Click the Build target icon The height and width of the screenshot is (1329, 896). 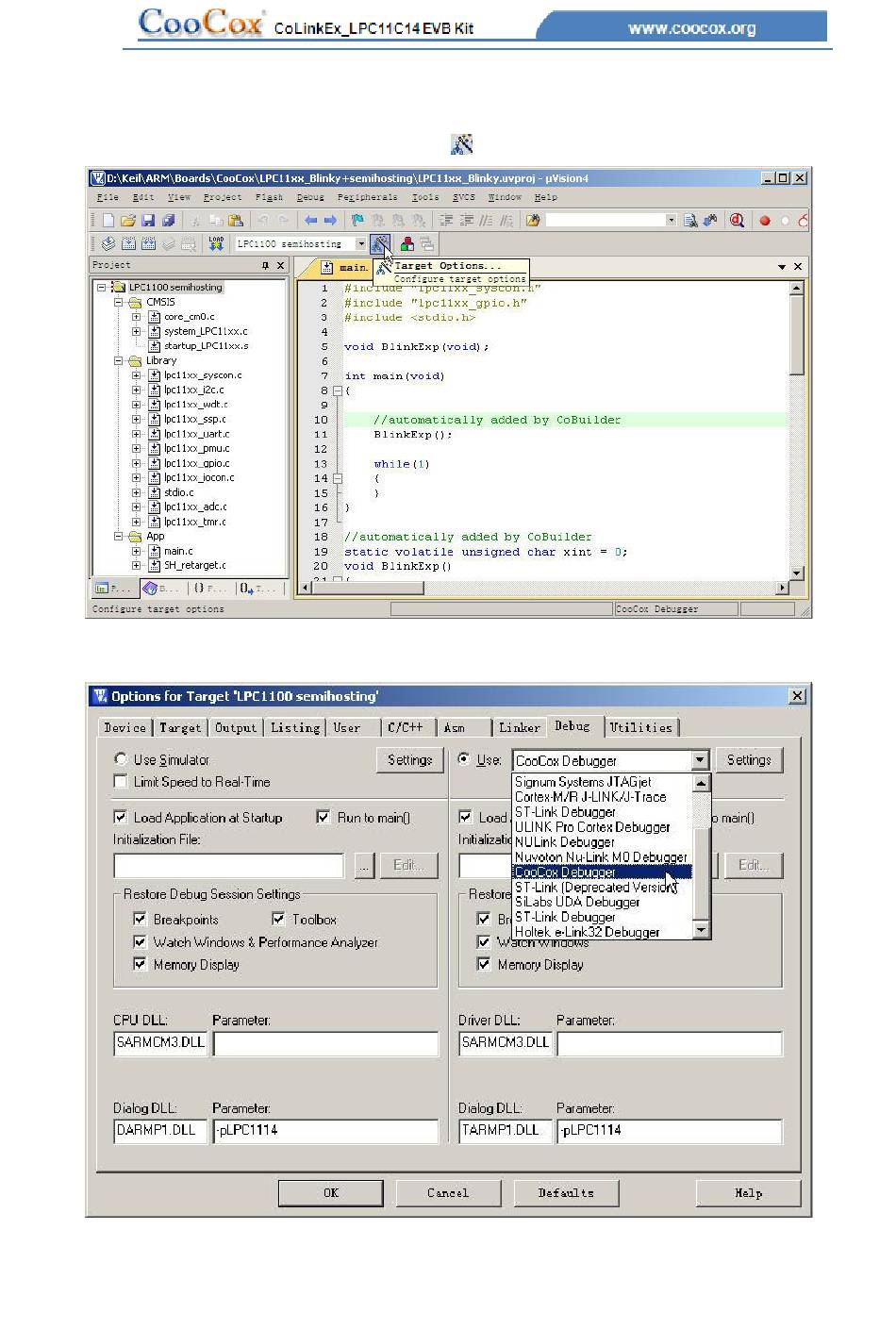pos(128,244)
